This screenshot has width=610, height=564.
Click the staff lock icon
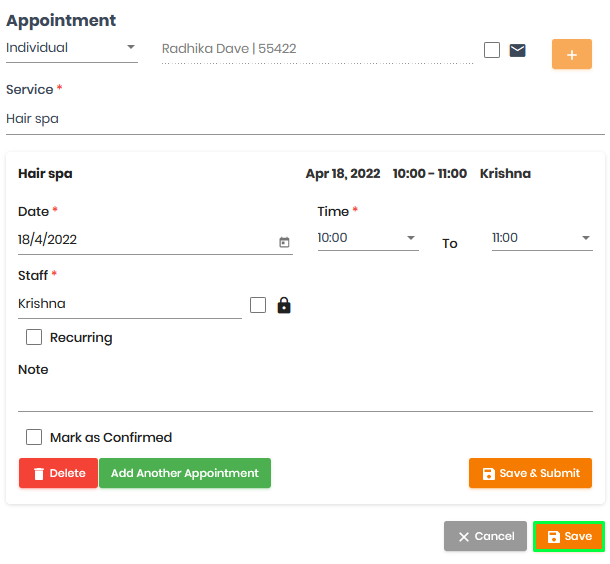click(x=284, y=305)
